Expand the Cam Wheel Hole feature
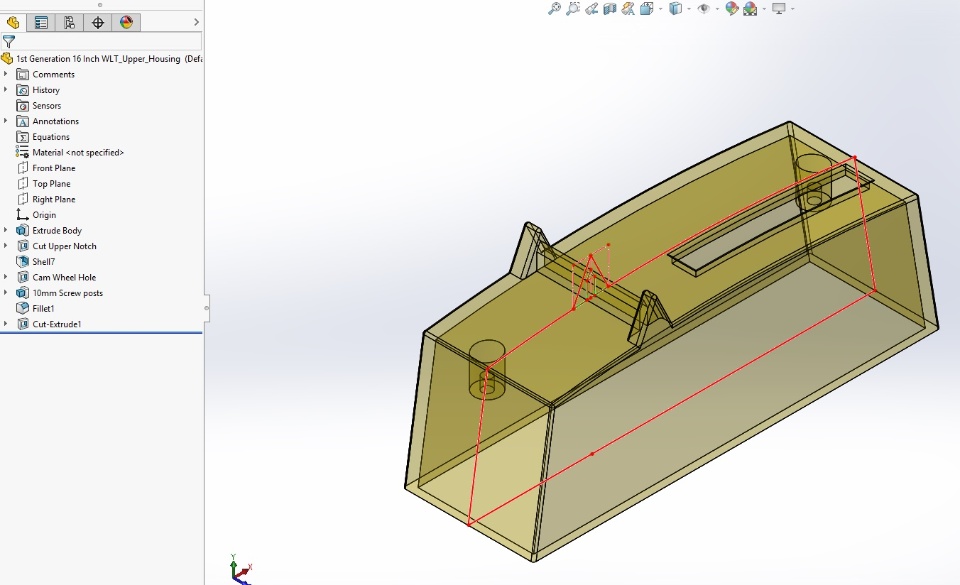 coord(6,277)
